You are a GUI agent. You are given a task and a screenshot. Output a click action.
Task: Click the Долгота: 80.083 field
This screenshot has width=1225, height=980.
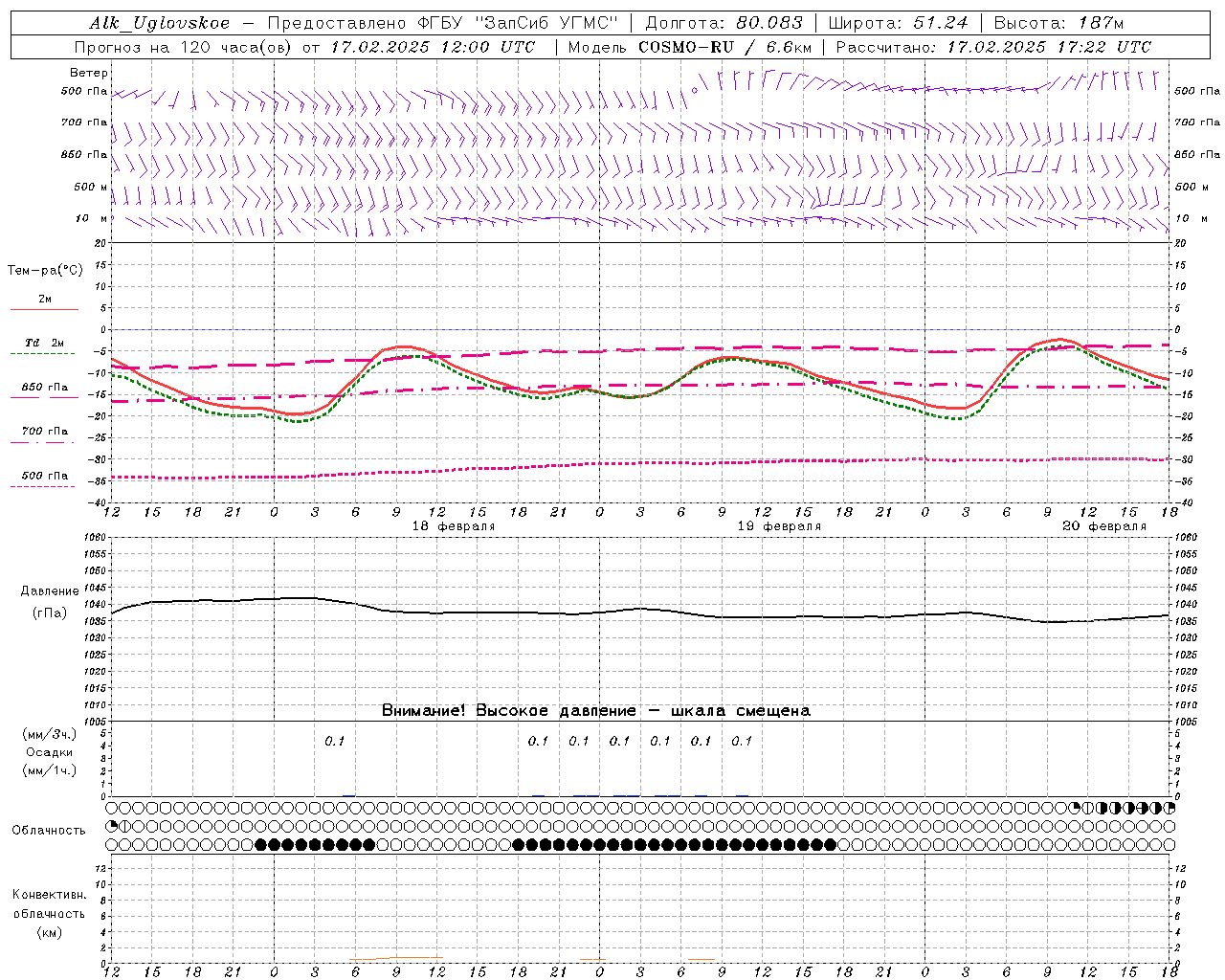point(724,23)
